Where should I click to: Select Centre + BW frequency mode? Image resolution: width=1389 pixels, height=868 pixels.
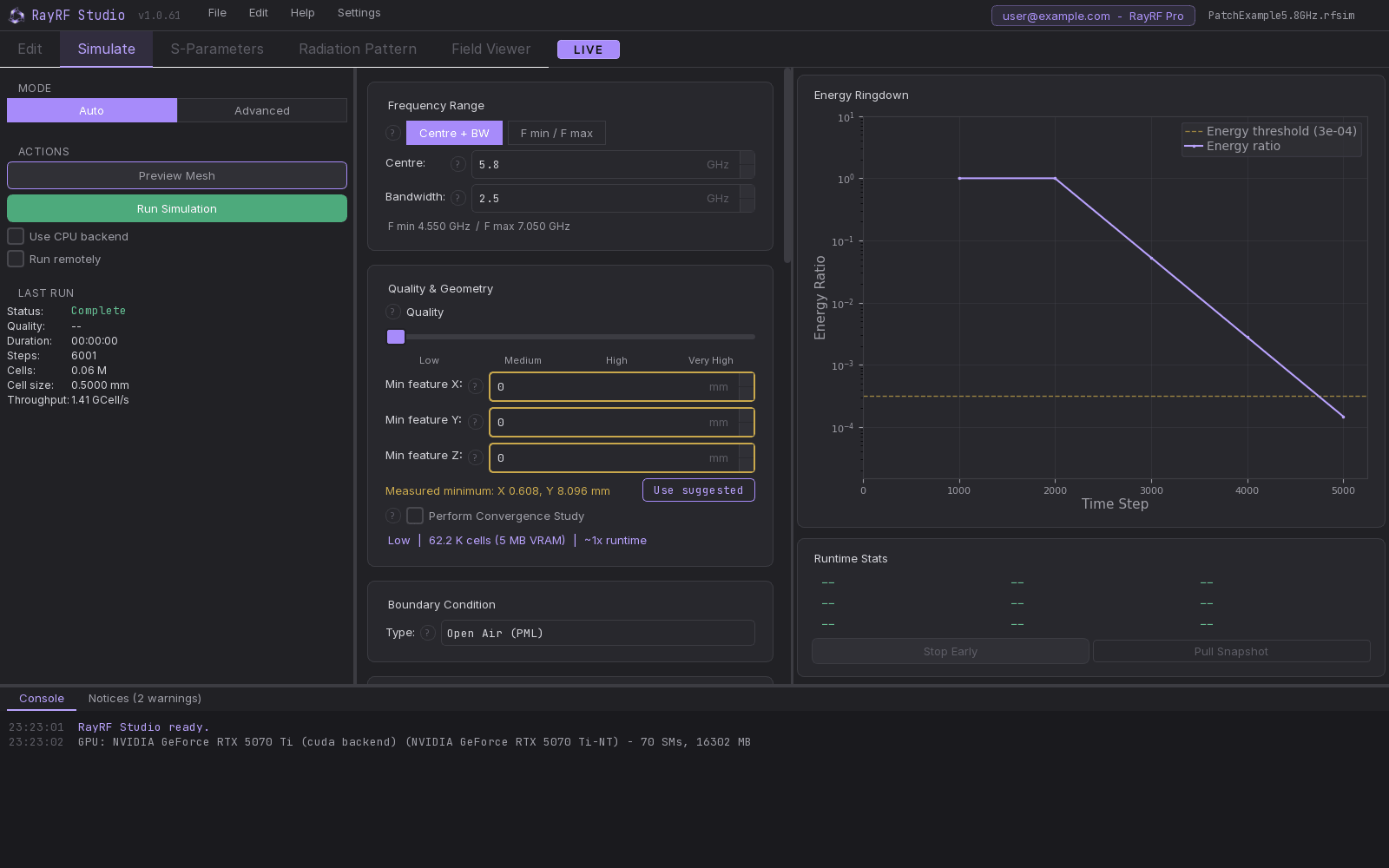454,133
